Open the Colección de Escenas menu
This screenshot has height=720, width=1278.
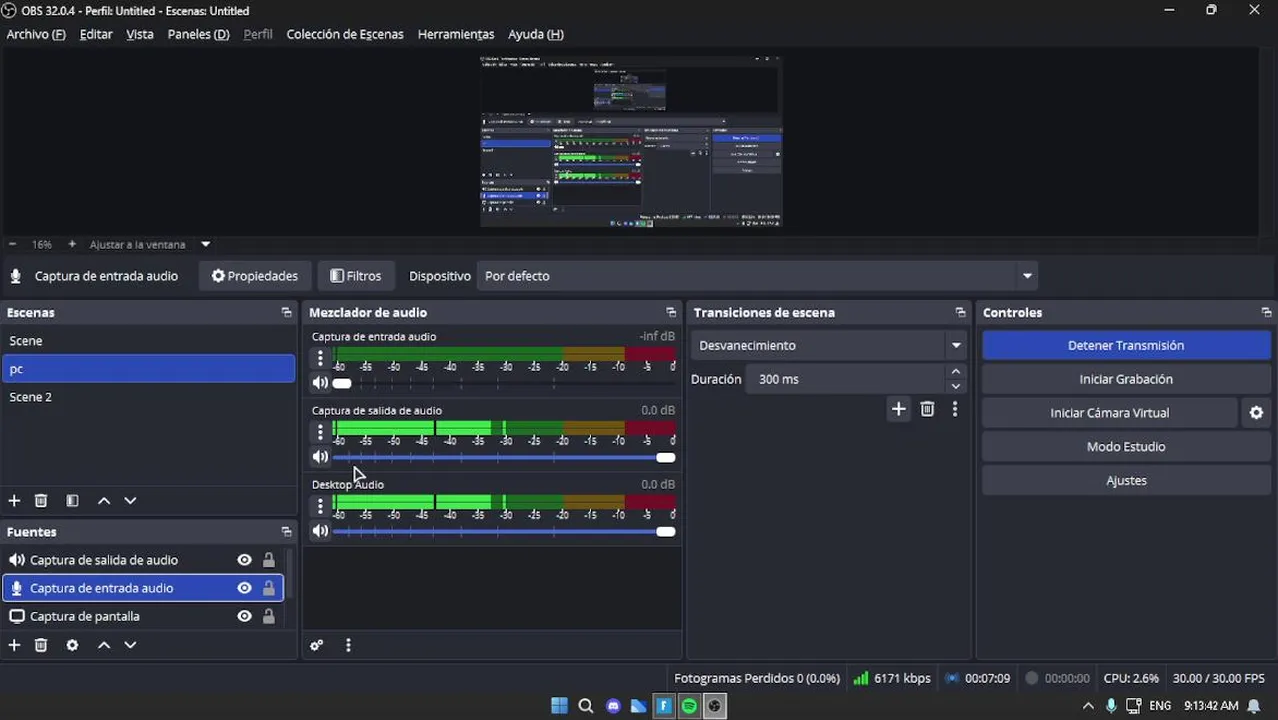(345, 34)
